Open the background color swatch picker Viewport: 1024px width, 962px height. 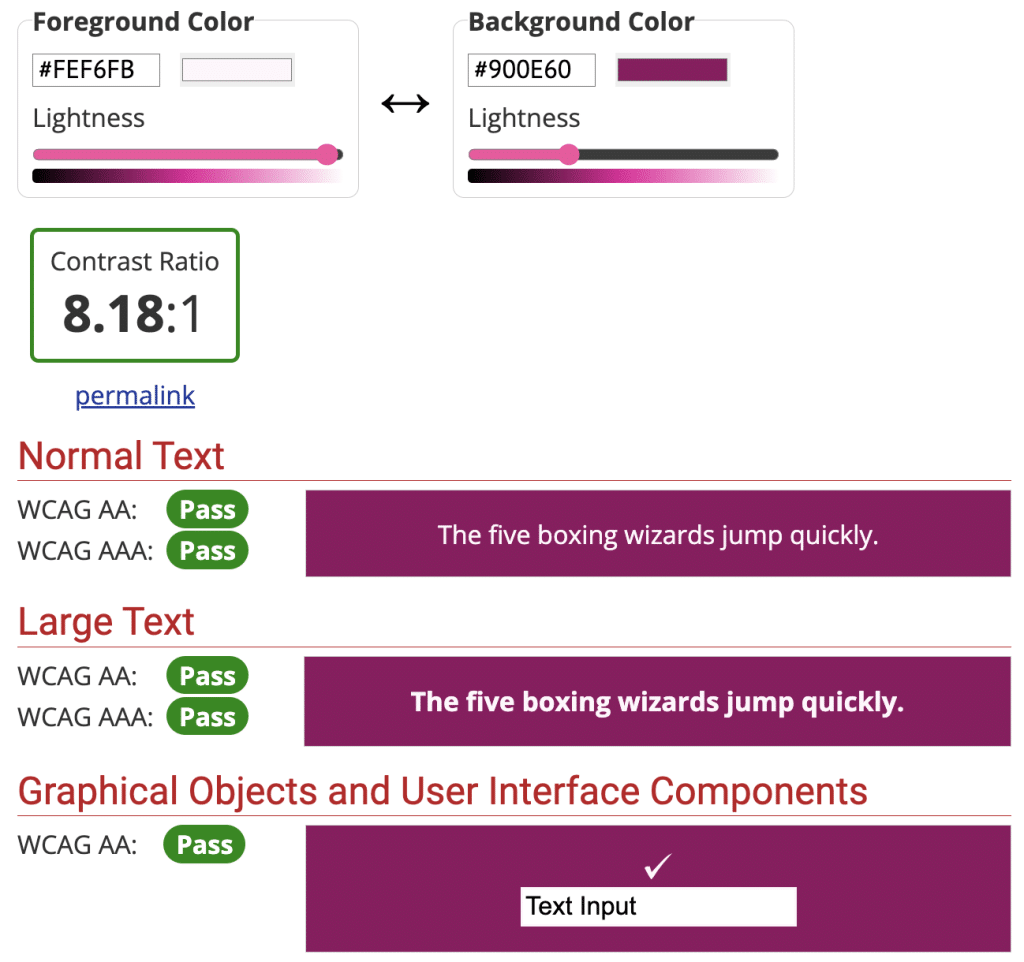(672, 70)
